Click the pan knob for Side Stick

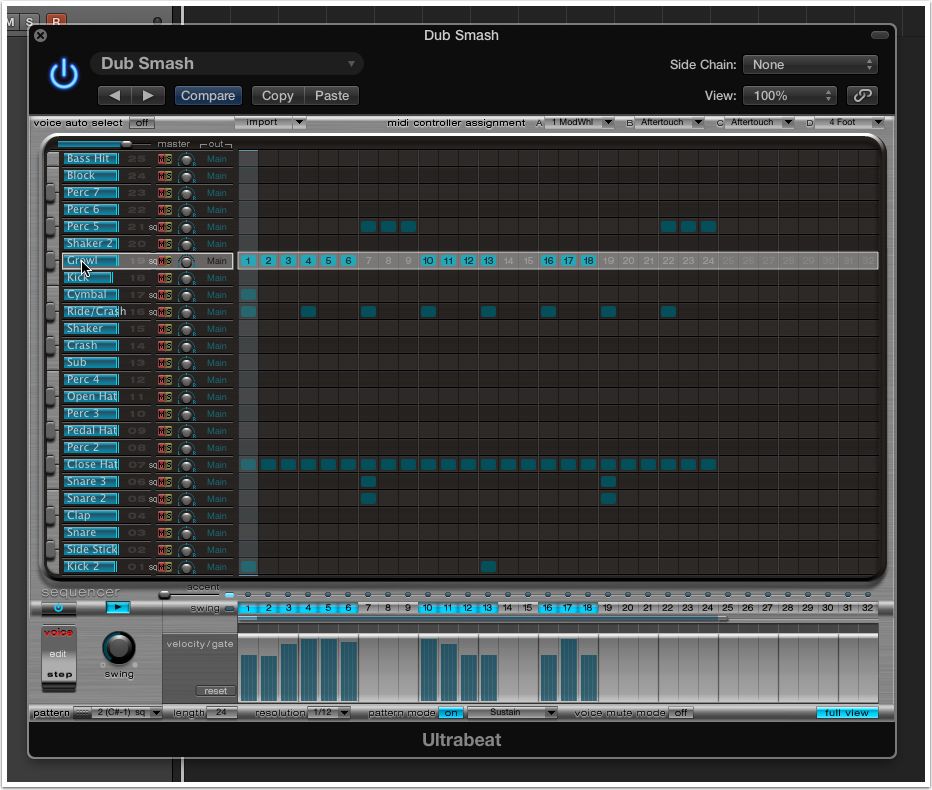click(x=187, y=550)
